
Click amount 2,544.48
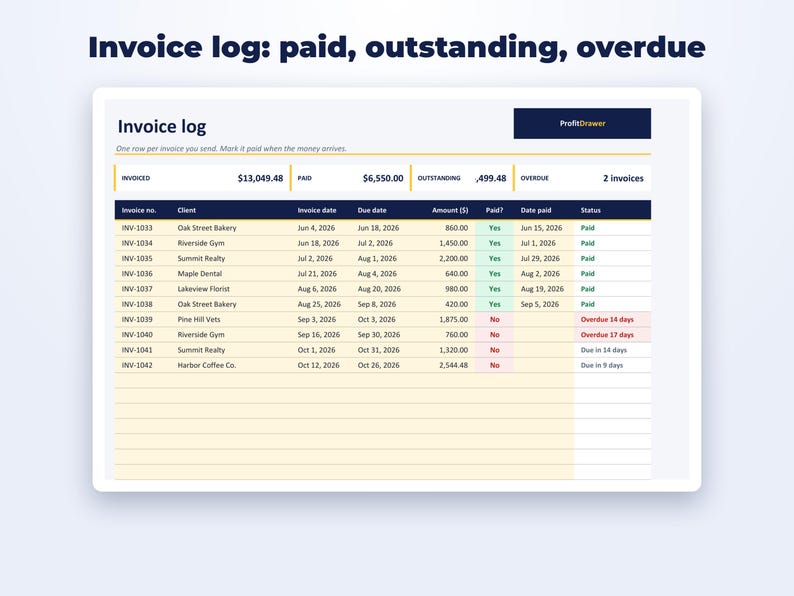point(453,365)
